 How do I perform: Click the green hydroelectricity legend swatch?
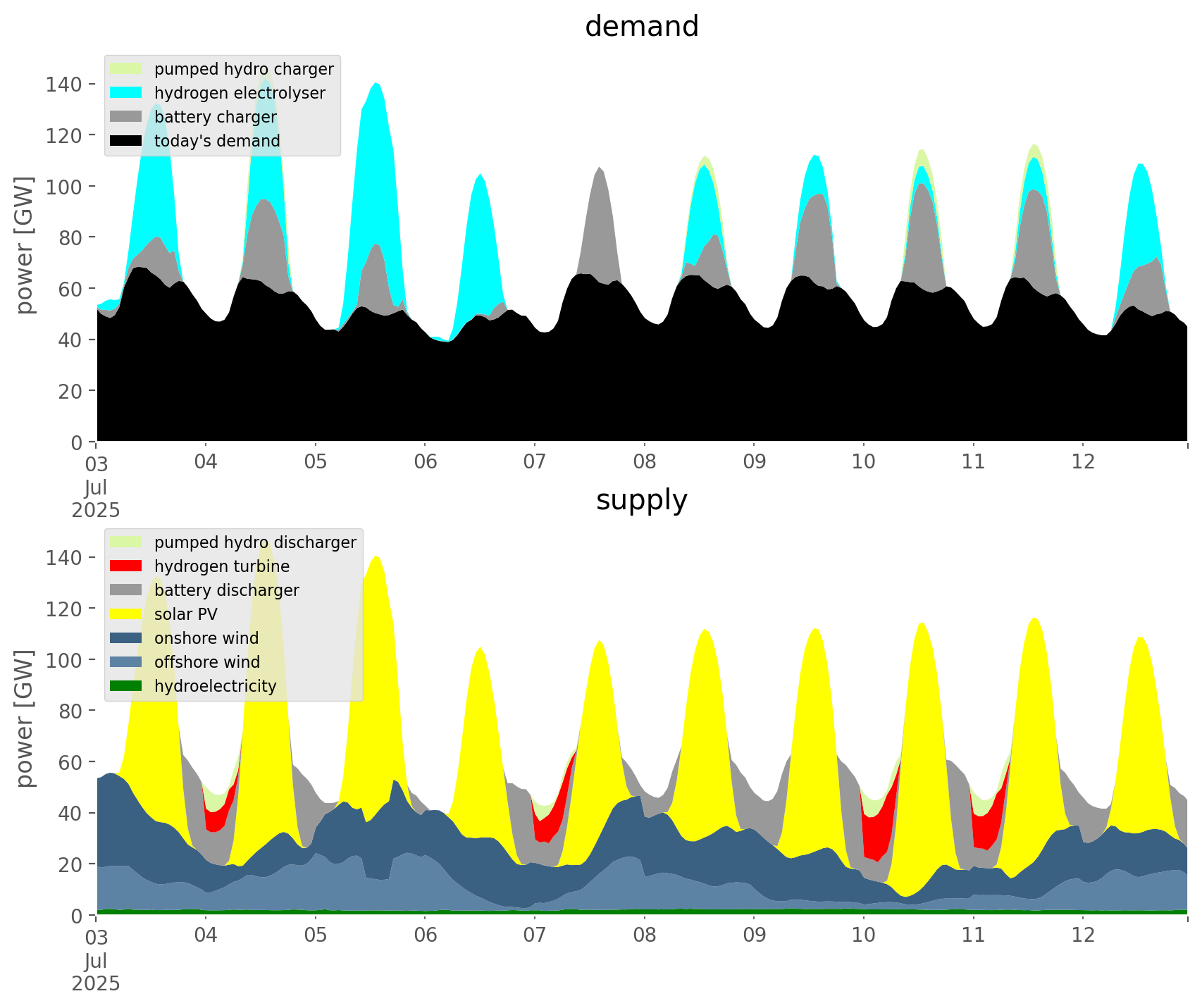click(x=126, y=686)
